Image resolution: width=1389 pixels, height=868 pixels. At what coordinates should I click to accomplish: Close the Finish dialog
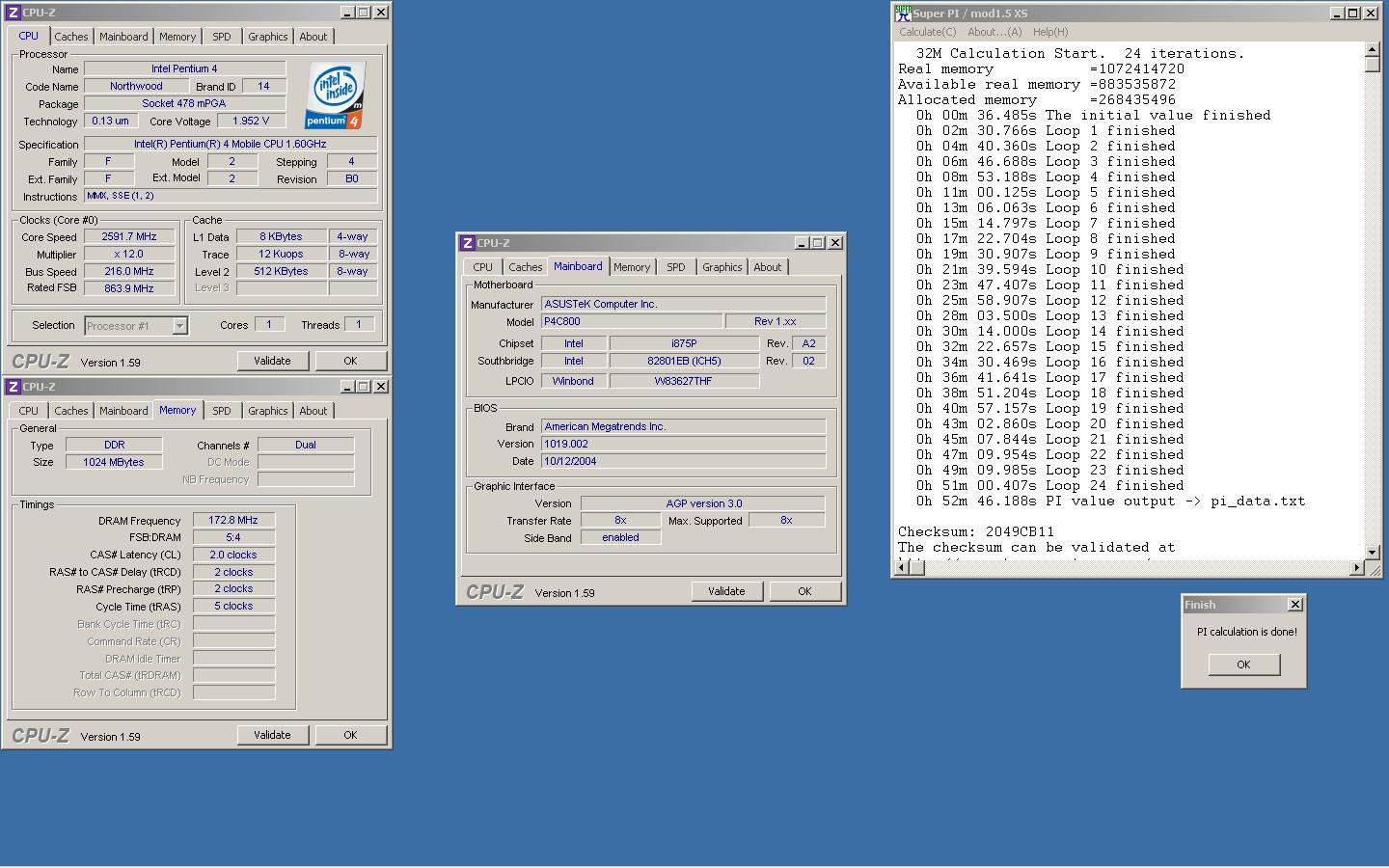[1294, 605]
